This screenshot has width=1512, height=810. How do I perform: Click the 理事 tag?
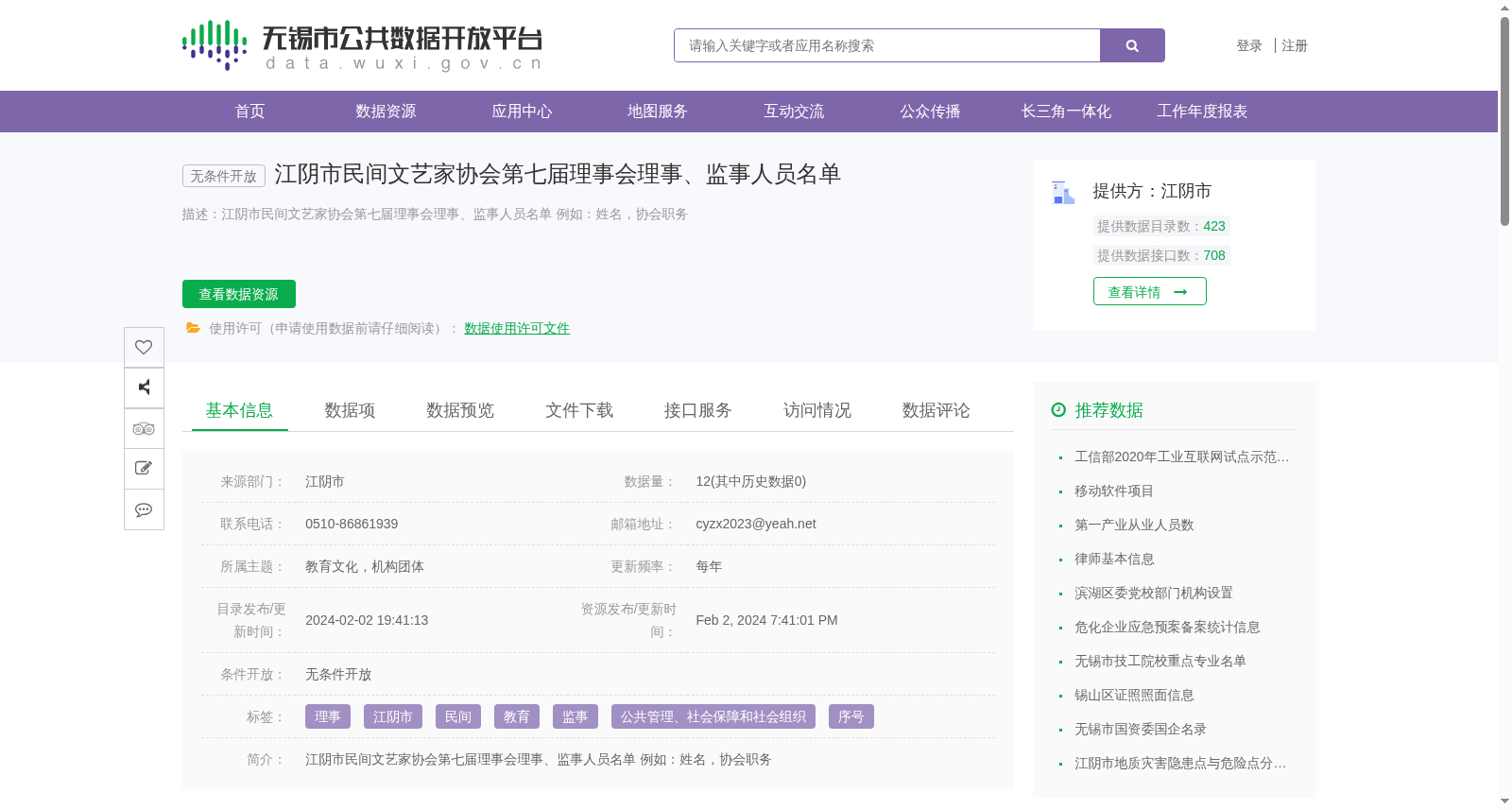328,716
